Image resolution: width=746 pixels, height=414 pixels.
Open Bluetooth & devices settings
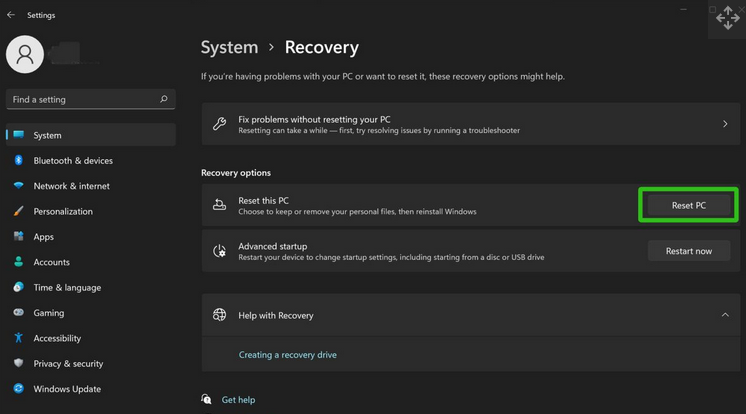[90, 160]
